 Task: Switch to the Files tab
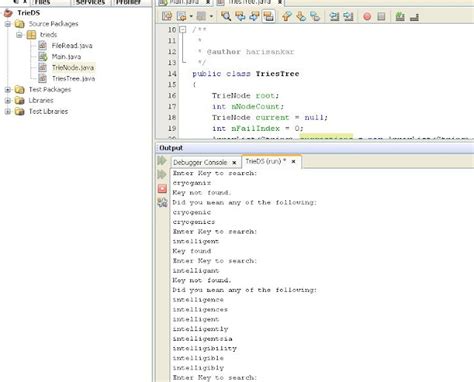(x=42, y=2)
